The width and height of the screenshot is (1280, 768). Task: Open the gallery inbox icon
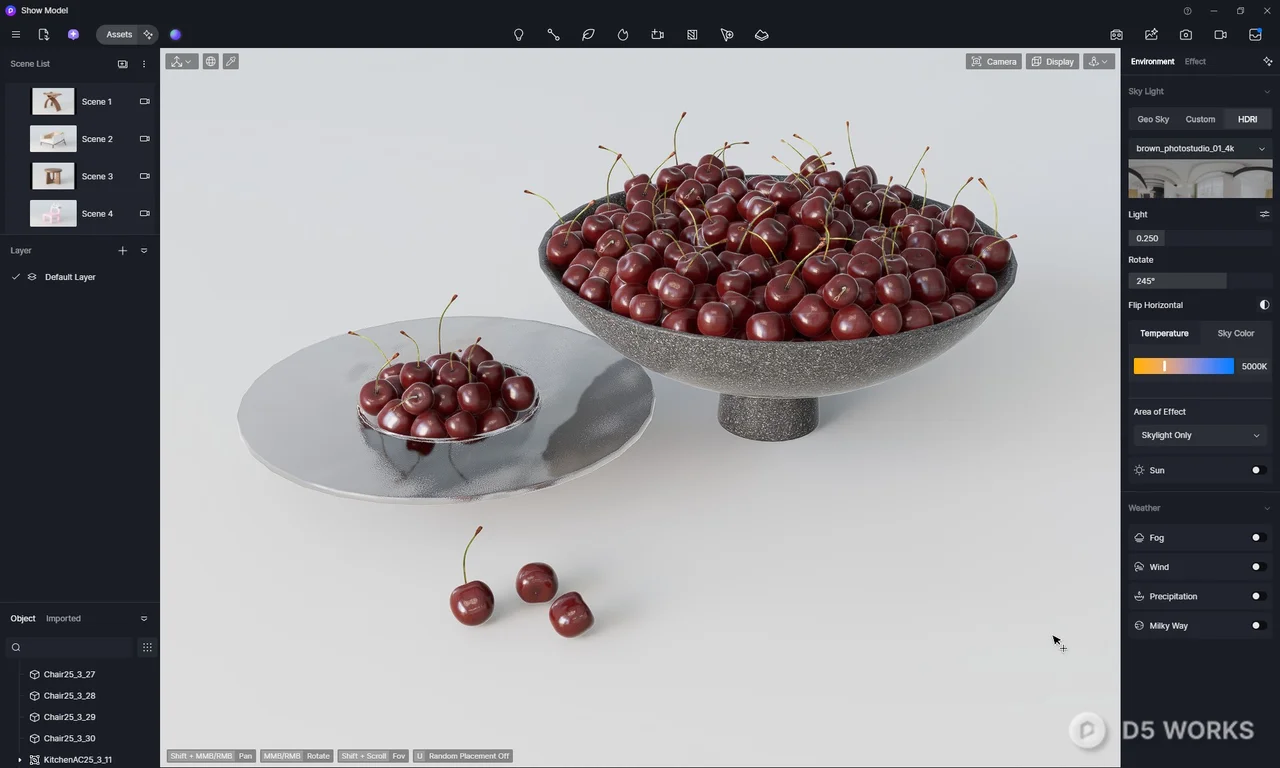(x=1255, y=34)
